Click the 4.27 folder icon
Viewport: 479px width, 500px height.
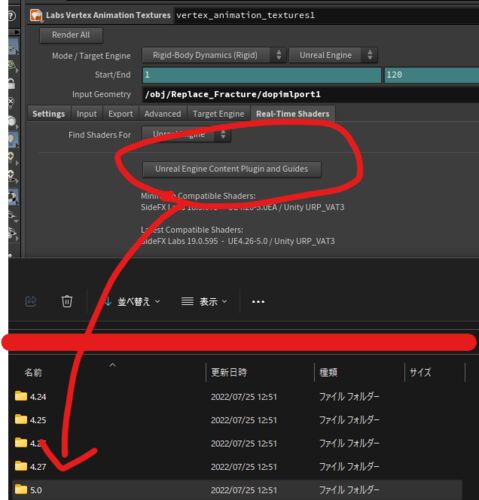(x=21, y=466)
